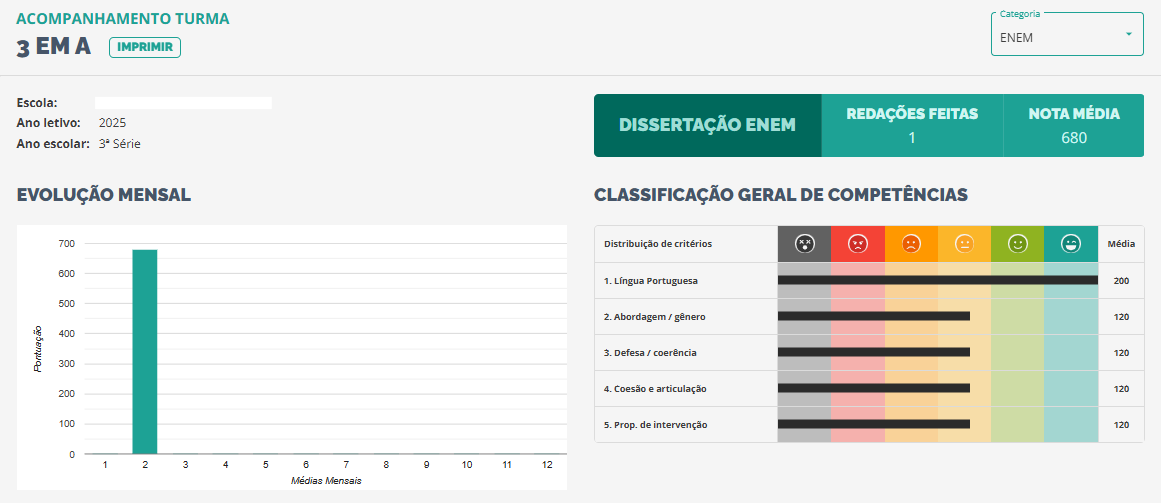
Task: Click the orange sad-face emoji icon
Action: coord(911,244)
